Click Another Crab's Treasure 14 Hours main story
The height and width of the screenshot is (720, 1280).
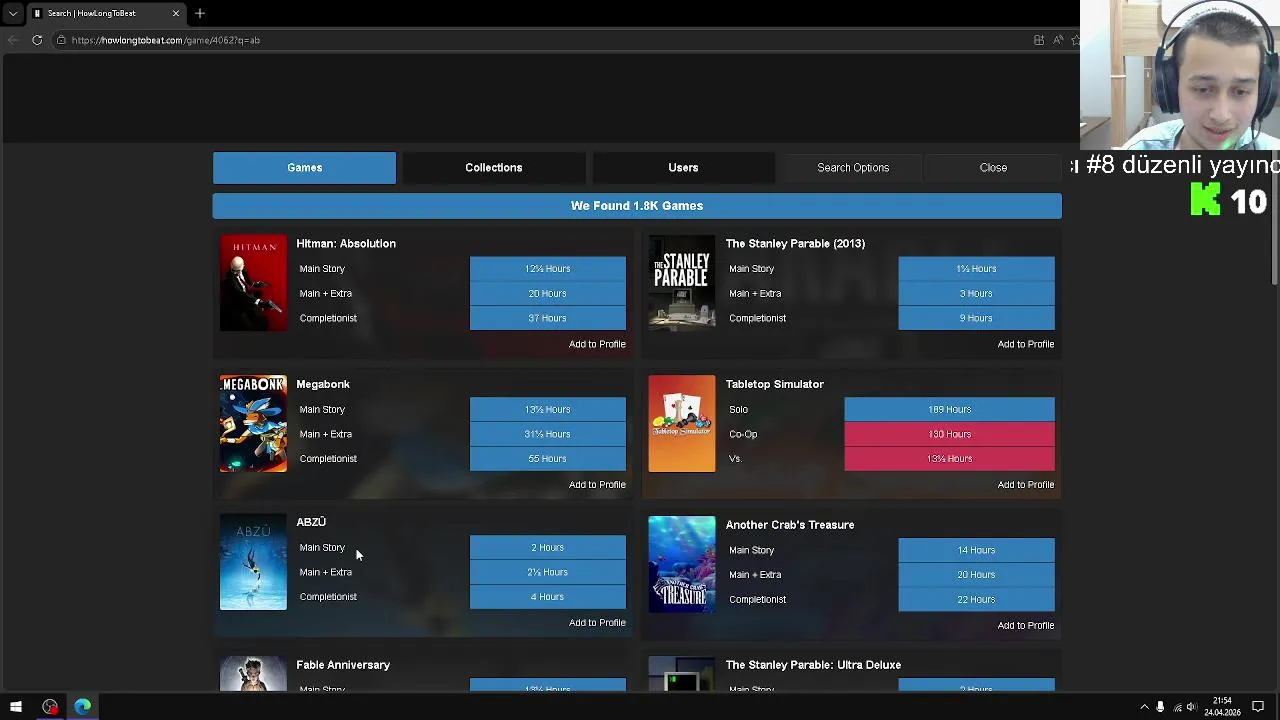tap(976, 550)
